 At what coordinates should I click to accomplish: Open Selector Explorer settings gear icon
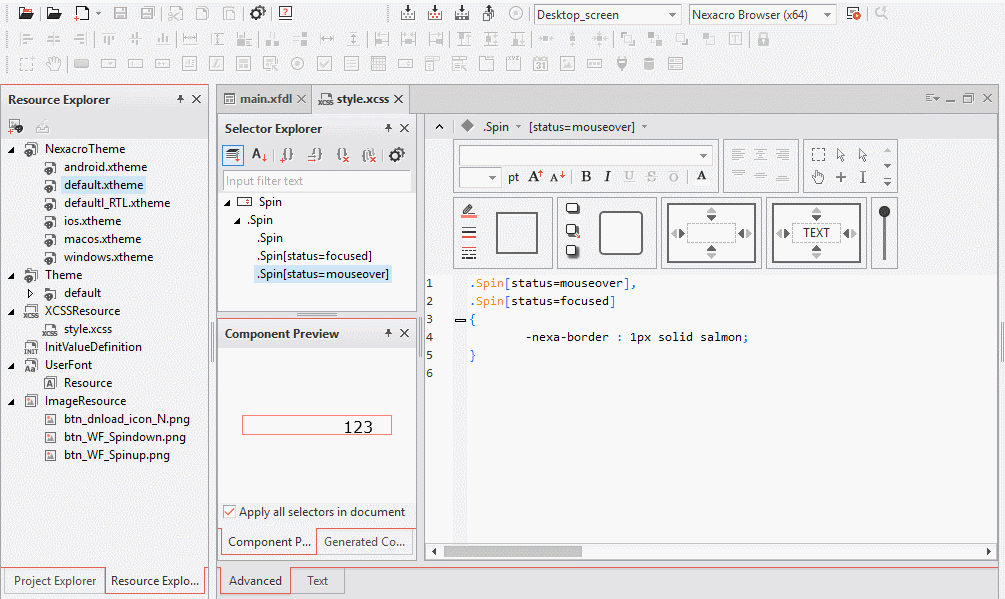click(x=397, y=155)
